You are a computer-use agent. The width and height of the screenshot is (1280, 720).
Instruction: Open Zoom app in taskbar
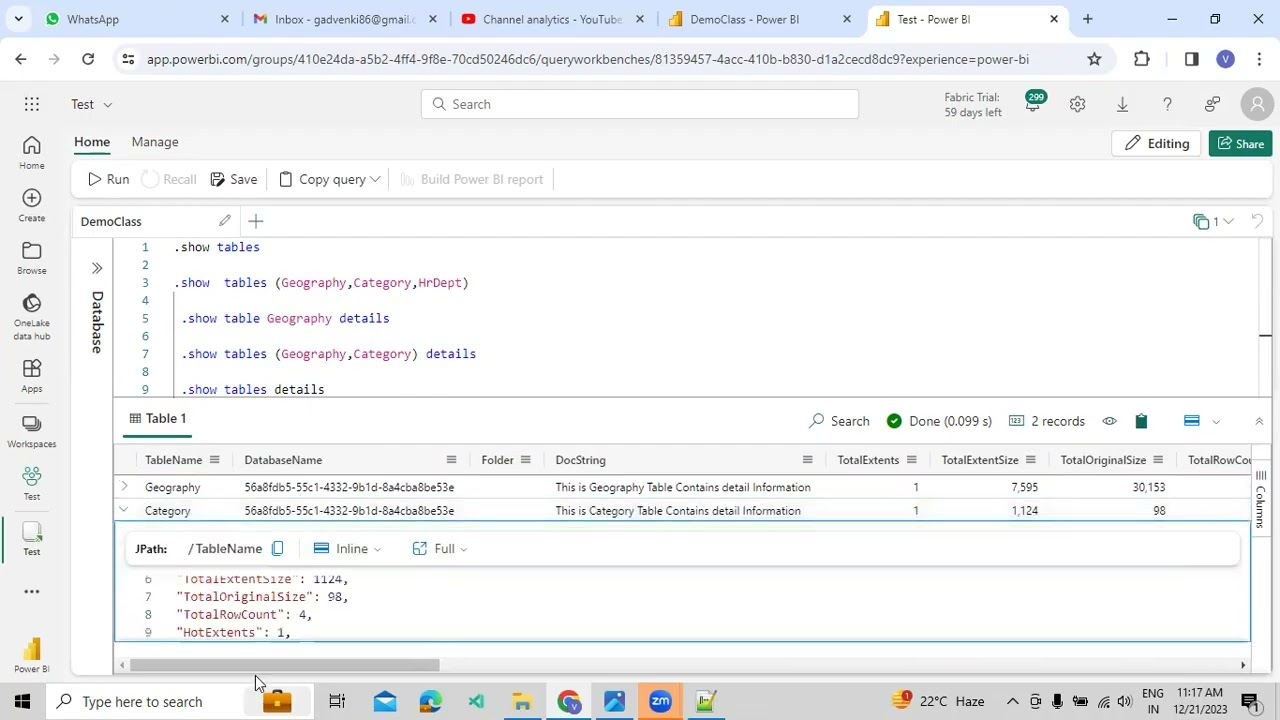pos(660,701)
